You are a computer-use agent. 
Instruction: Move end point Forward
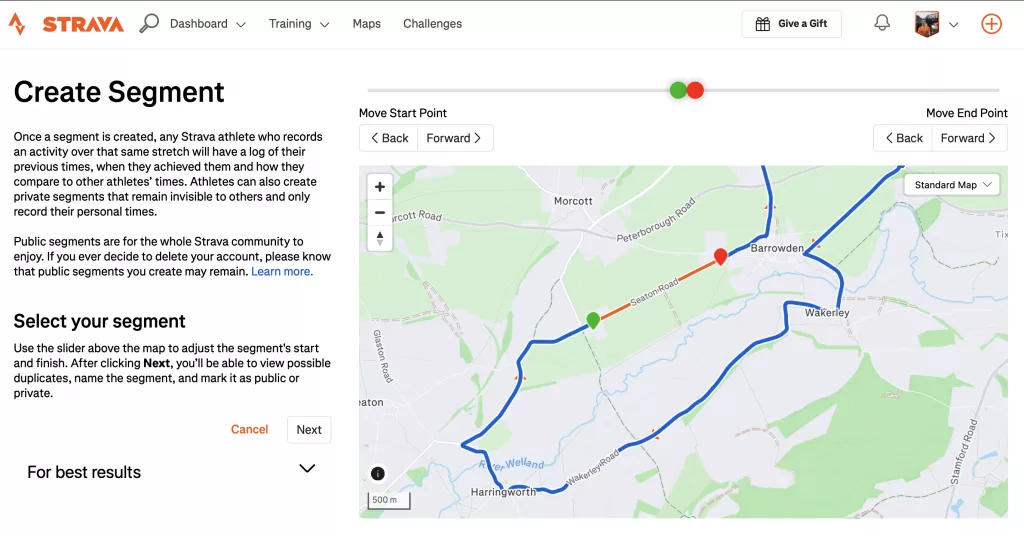point(969,138)
